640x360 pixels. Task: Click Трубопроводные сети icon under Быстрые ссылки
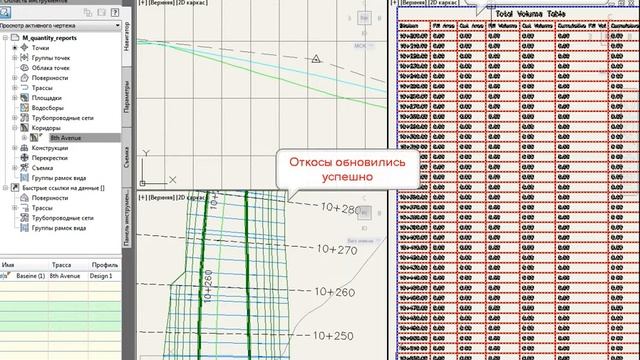pyautogui.click(x=24, y=218)
